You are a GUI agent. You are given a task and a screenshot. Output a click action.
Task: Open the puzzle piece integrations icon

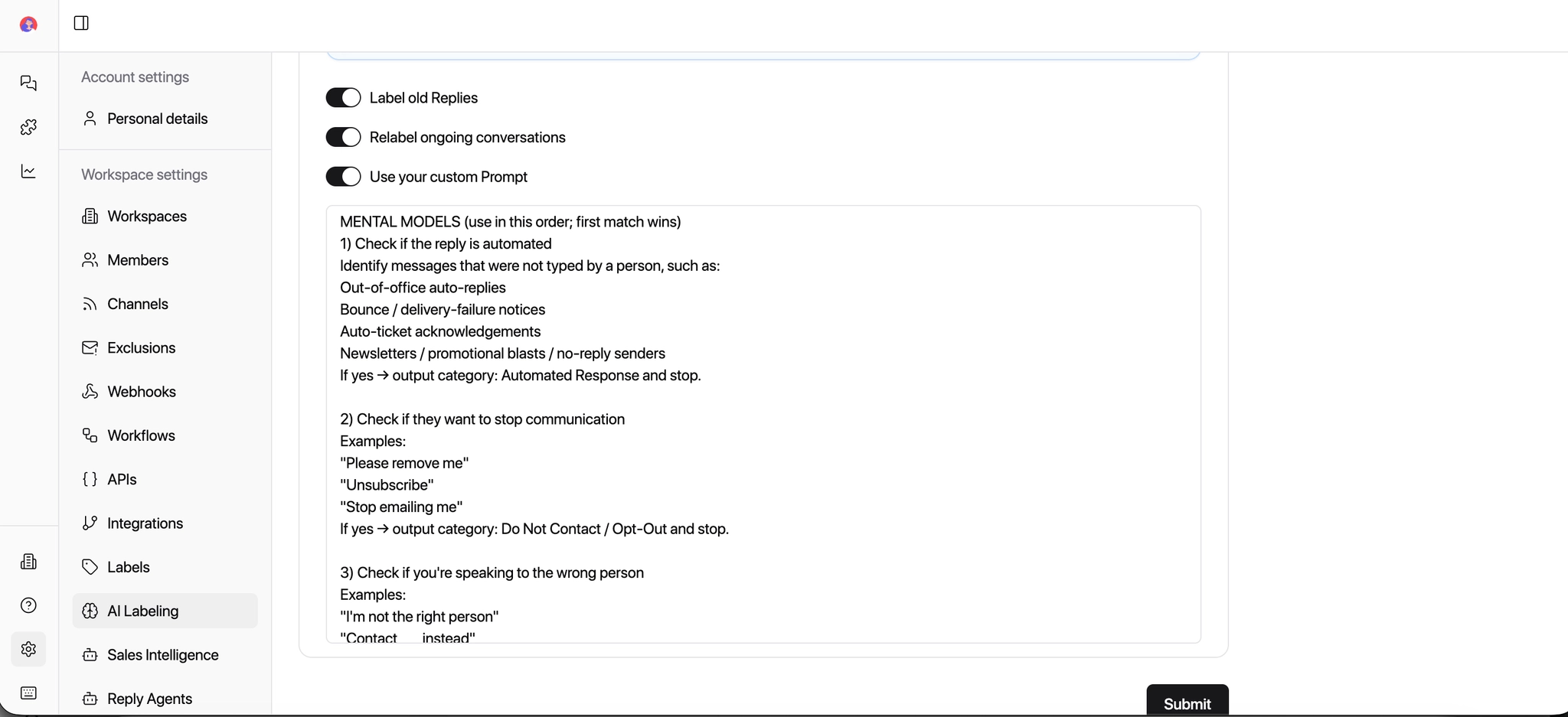pos(28,127)
